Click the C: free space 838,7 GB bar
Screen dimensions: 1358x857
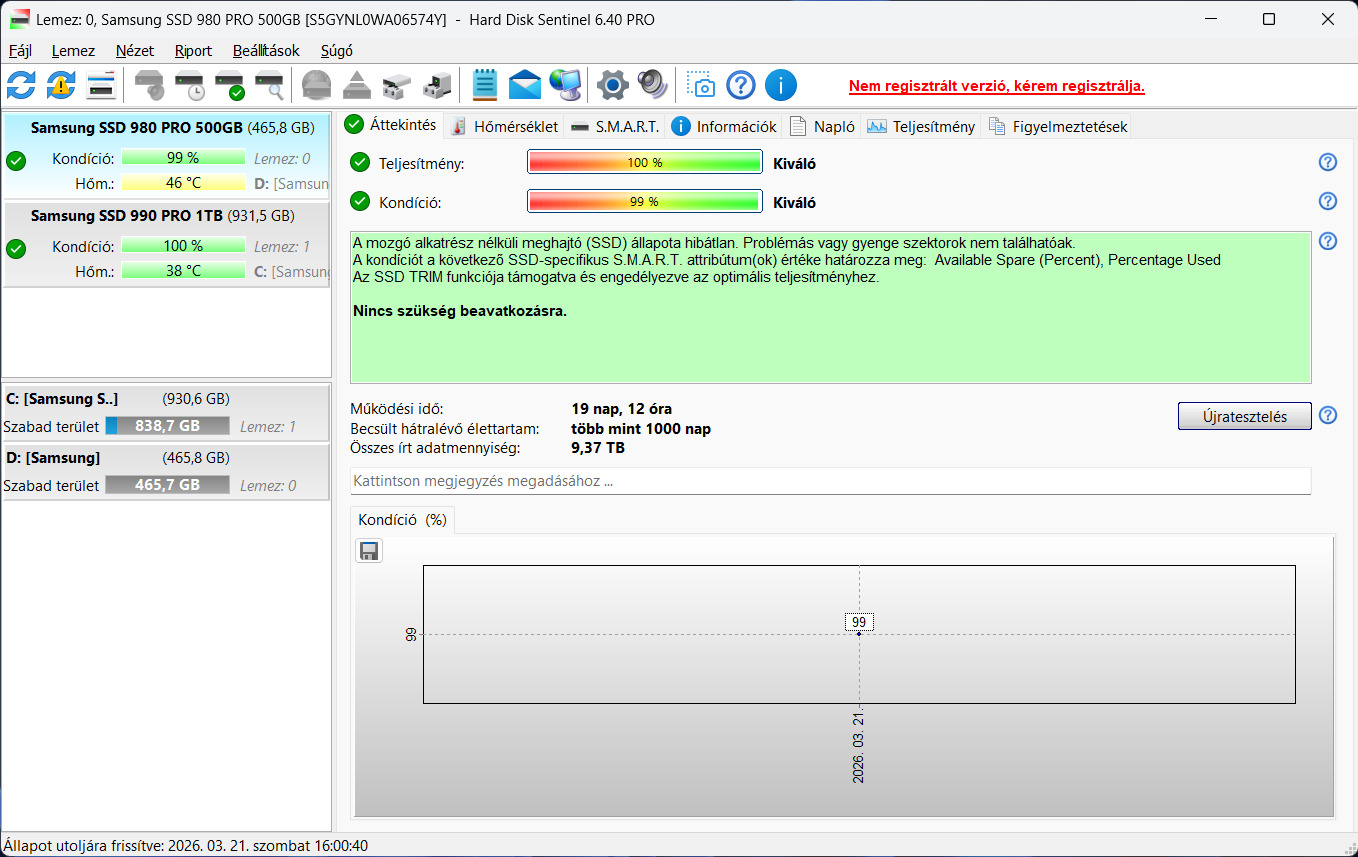click(x=168, y=426)
